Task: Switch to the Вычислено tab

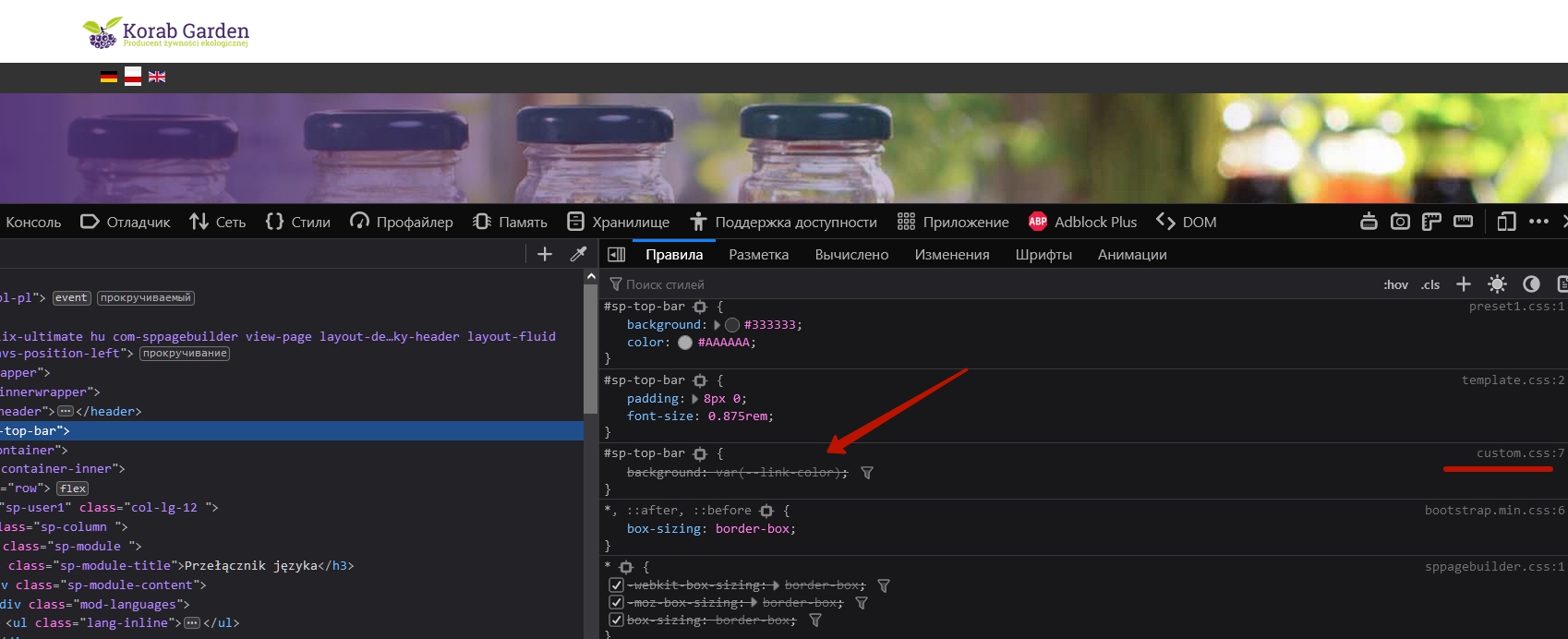Action: click(x=851, y=255)
